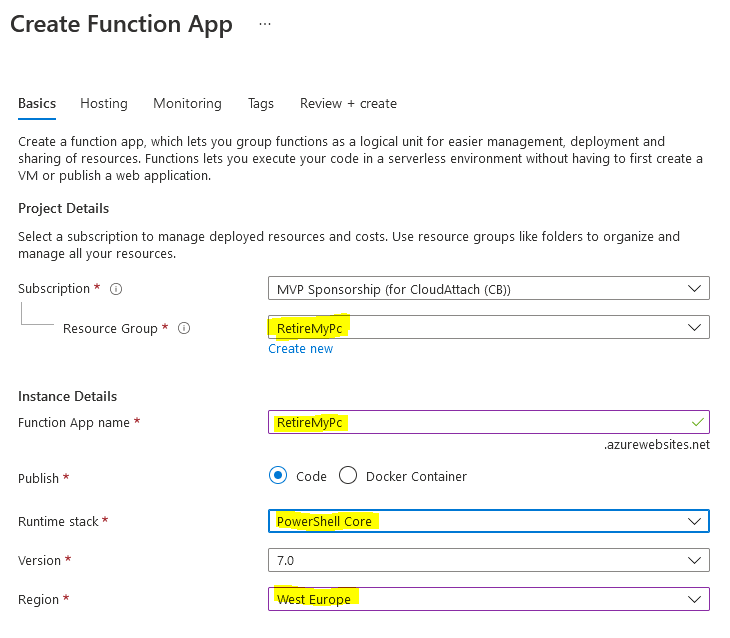Switch to the Tags tab
This screenshot has width=730, height=638.
261,103
